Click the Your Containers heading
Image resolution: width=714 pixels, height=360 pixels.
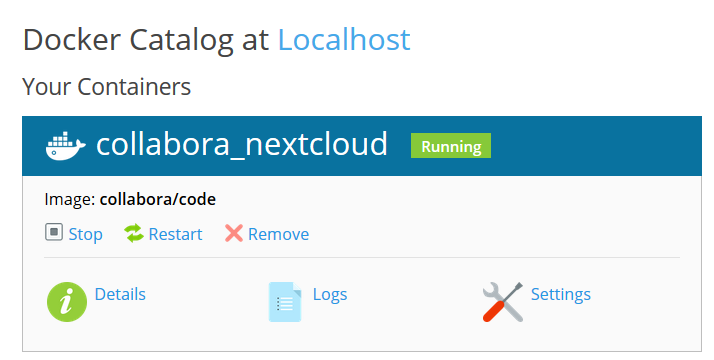tap(107, 86)
